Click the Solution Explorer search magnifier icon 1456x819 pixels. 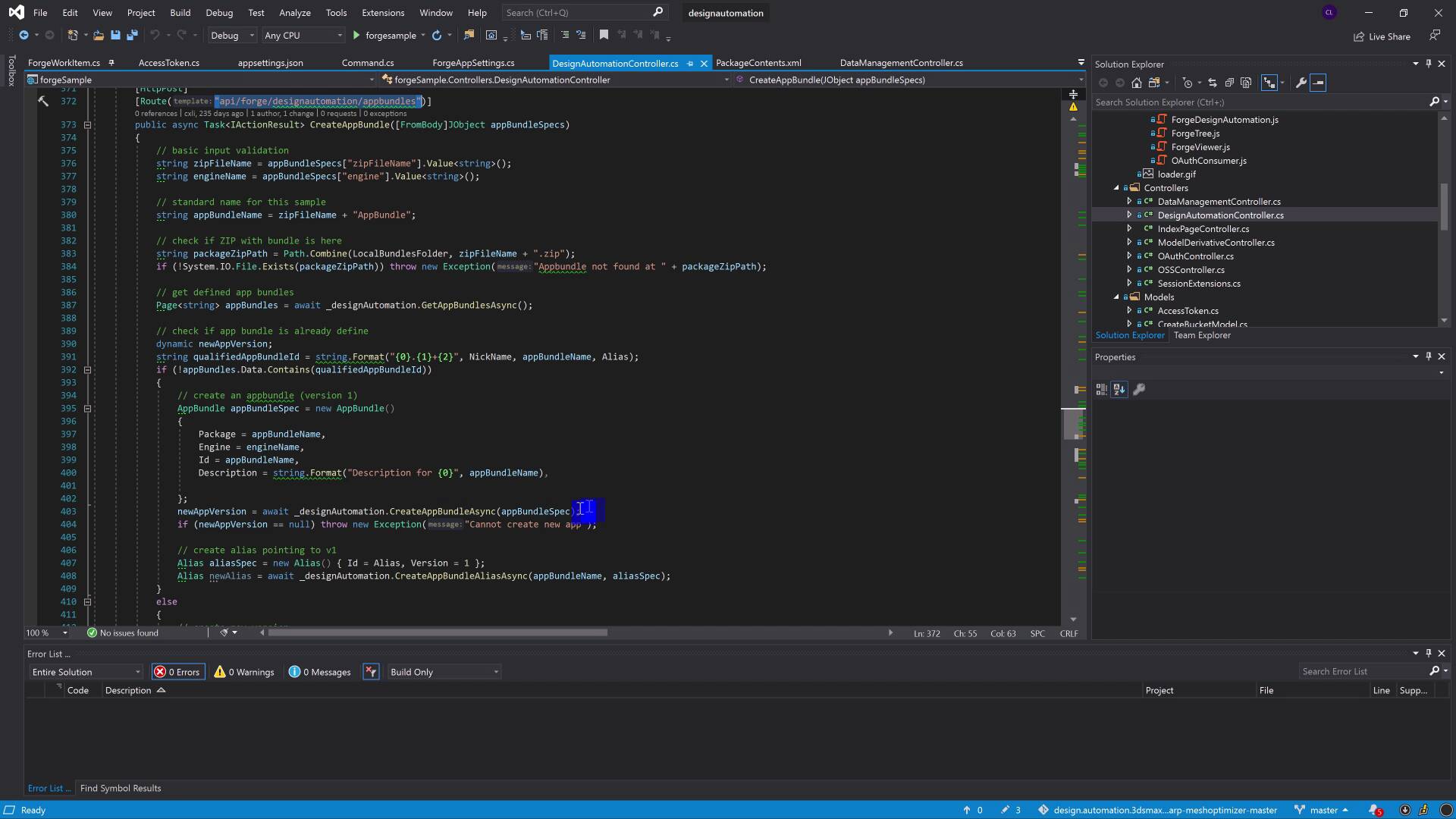[x=1434, y=102]
